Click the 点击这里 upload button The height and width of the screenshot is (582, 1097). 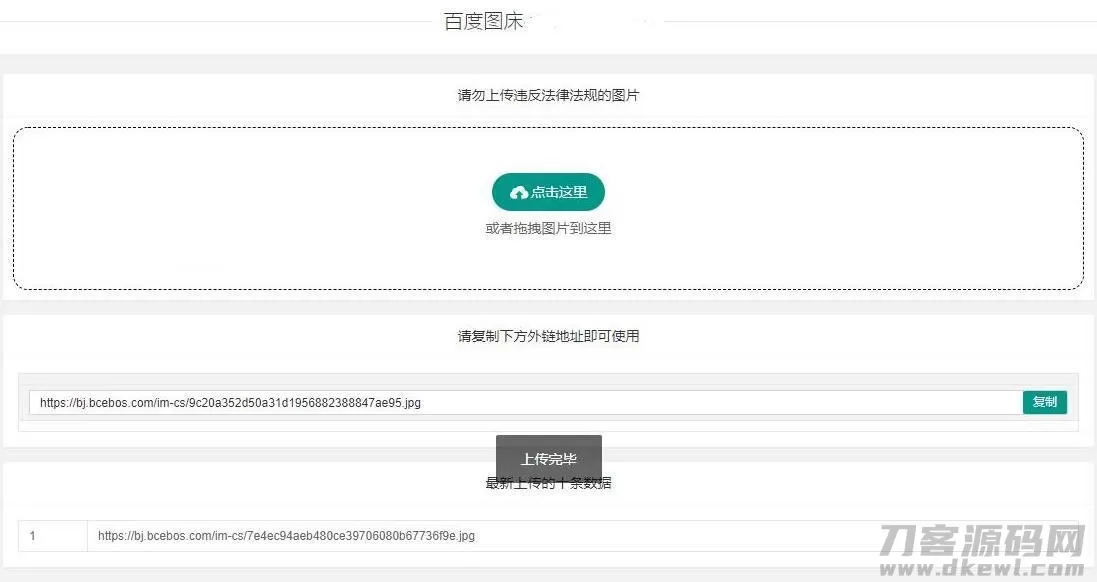548,192
